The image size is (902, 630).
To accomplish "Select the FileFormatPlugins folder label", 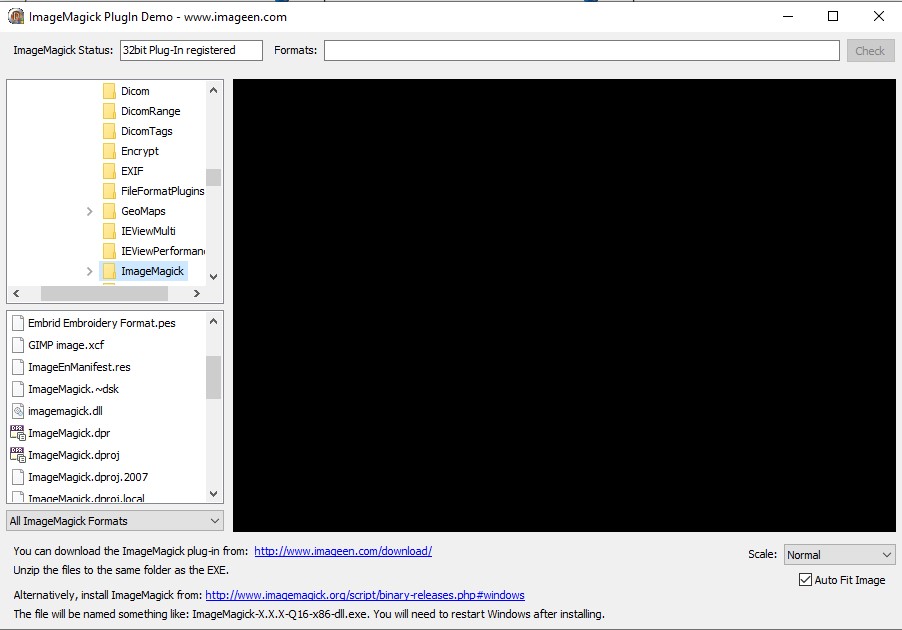I will point(163,191).
